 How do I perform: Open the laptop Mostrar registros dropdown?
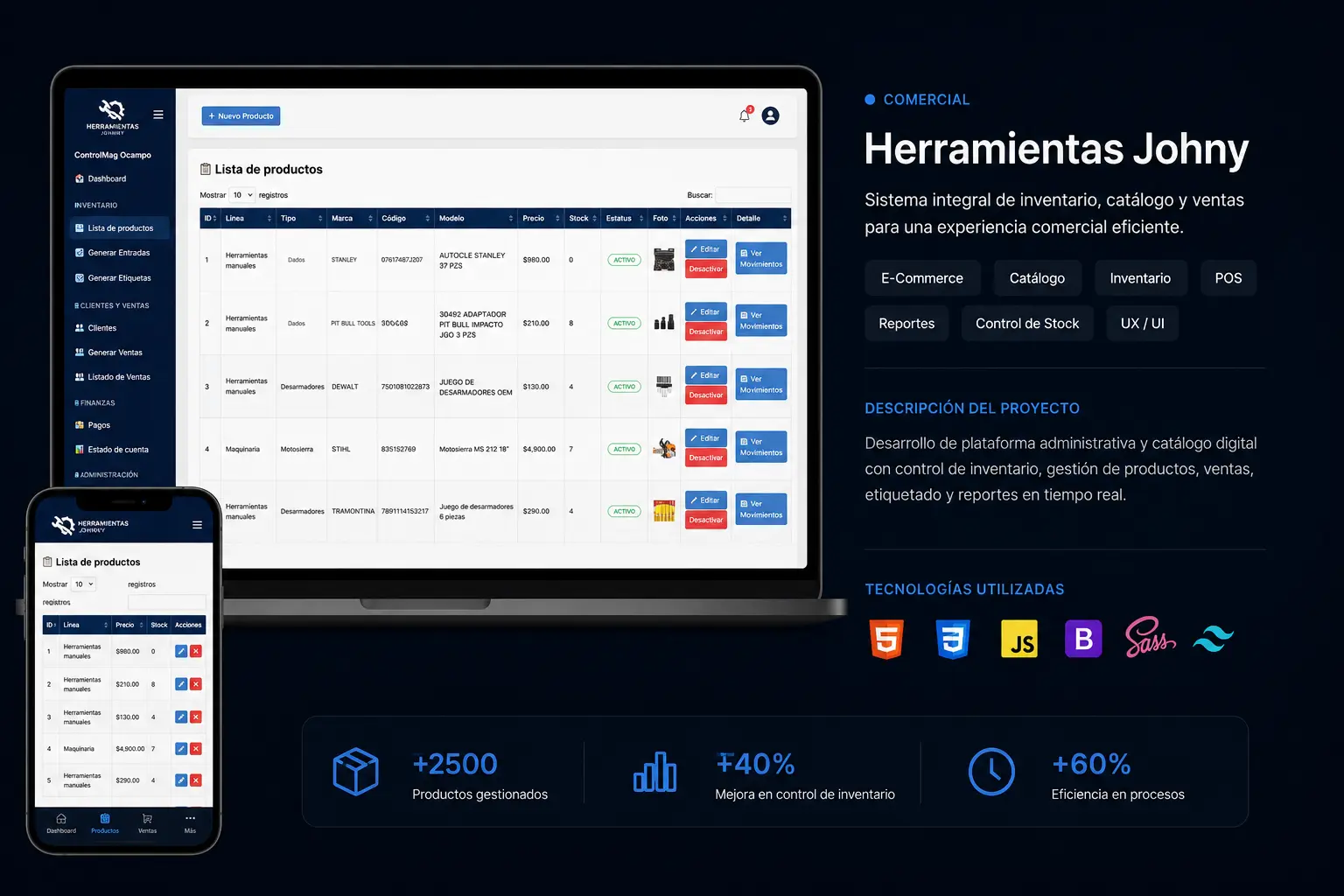pos(242,195)
